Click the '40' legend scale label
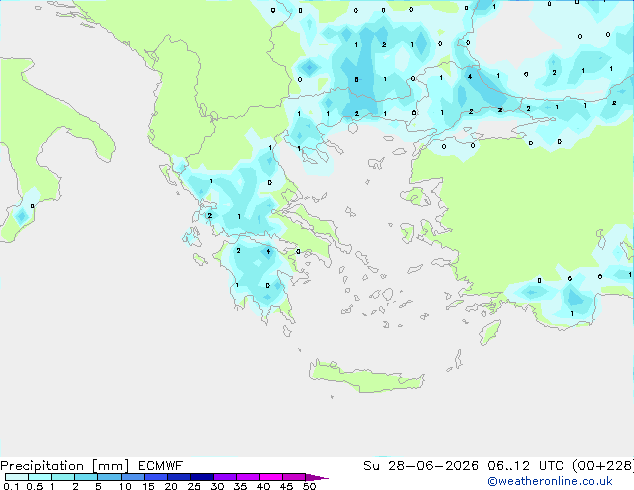 click(x=263, y=486)
